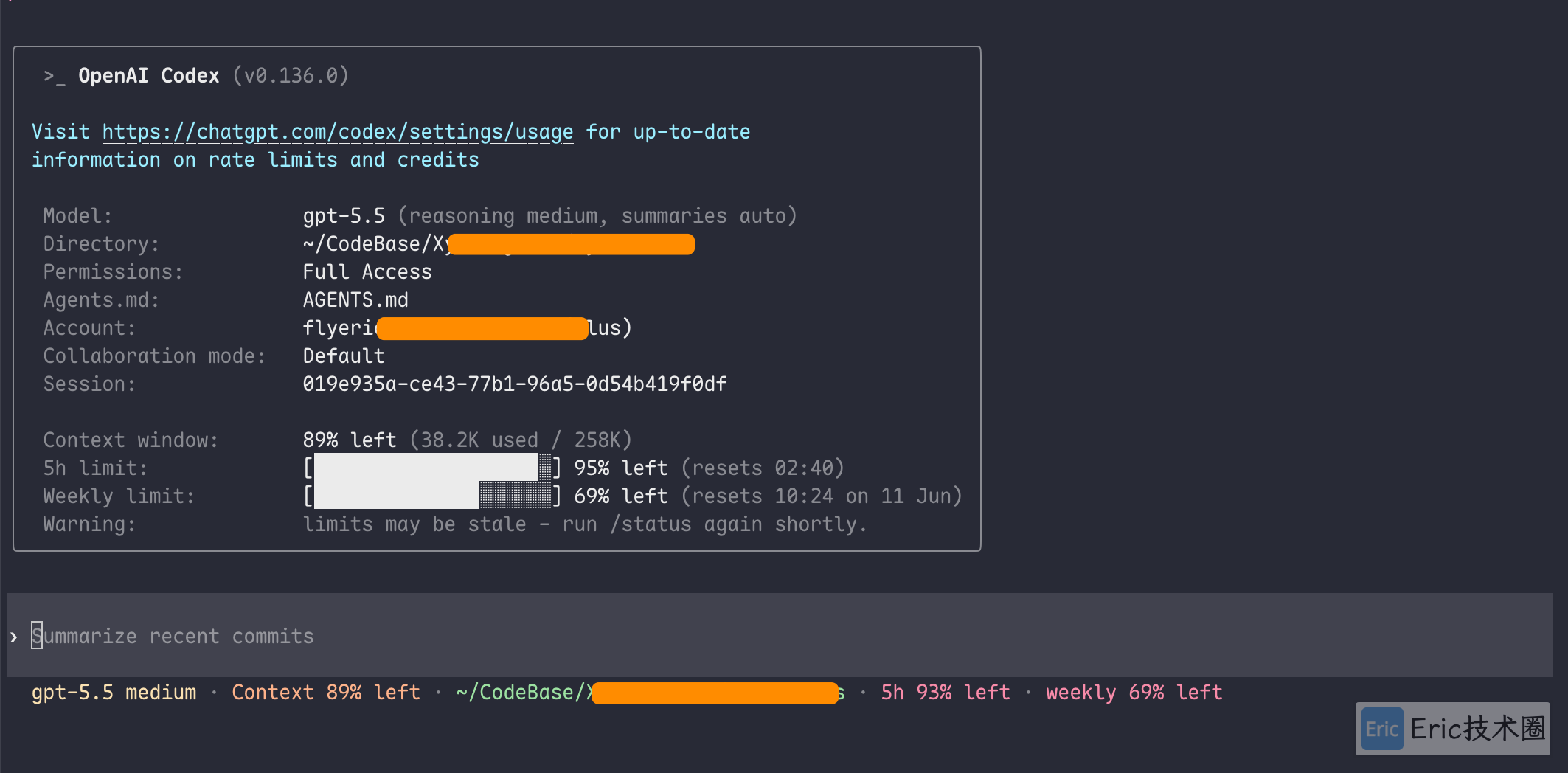Click the Weekly limit progress bar

click(x=432, y=496)
